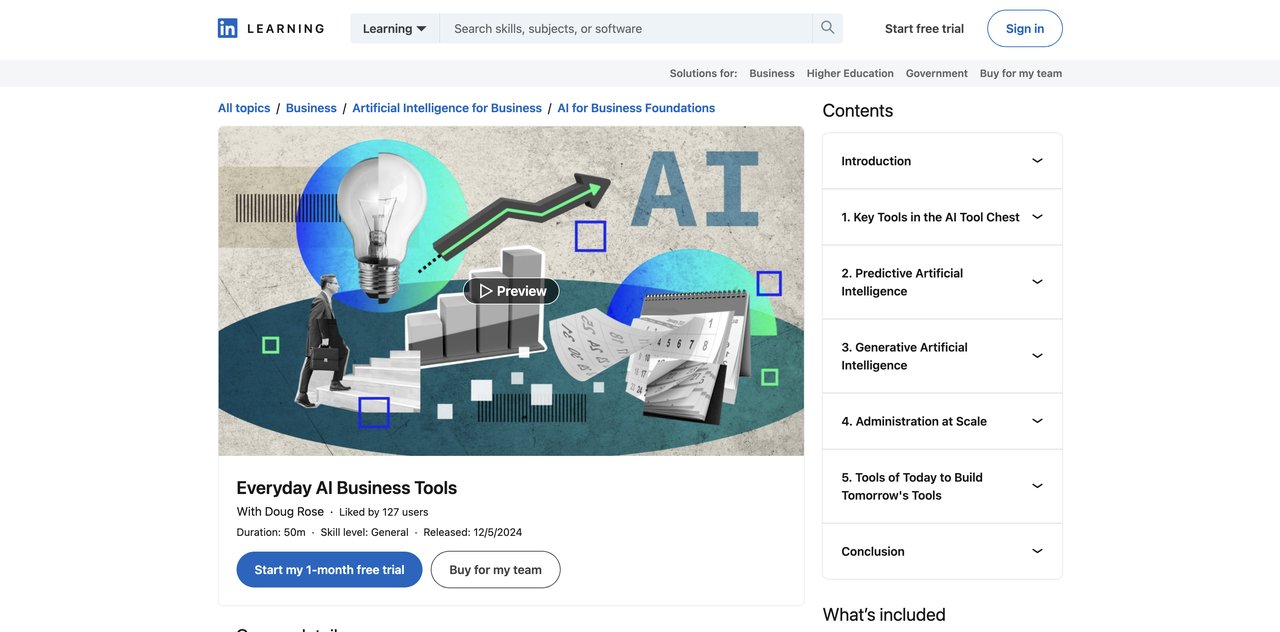1280x632 pixels.
Task: Open the Learning dropdown menu
Action: tap(395, 28)
